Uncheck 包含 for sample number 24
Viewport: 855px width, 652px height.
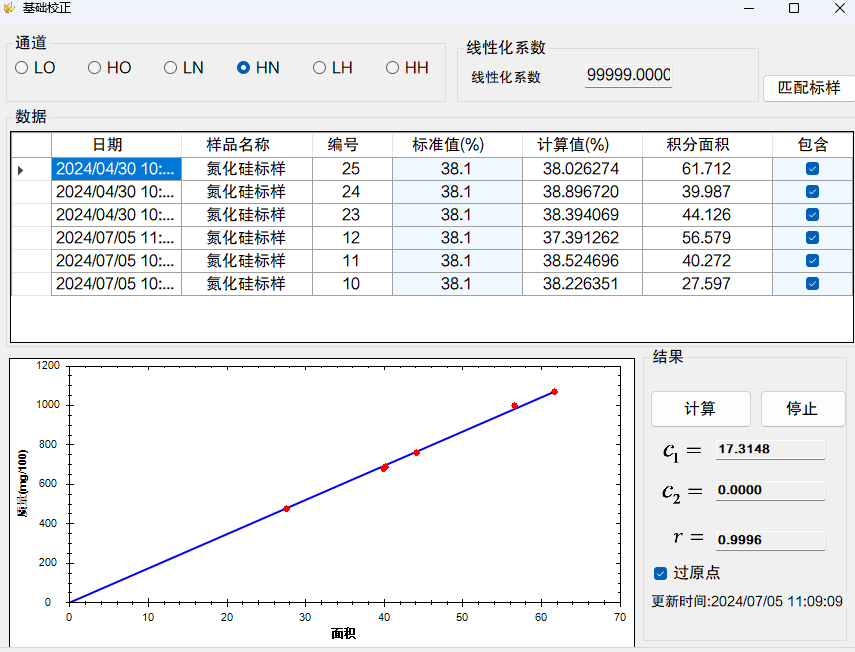click(812, 191)
